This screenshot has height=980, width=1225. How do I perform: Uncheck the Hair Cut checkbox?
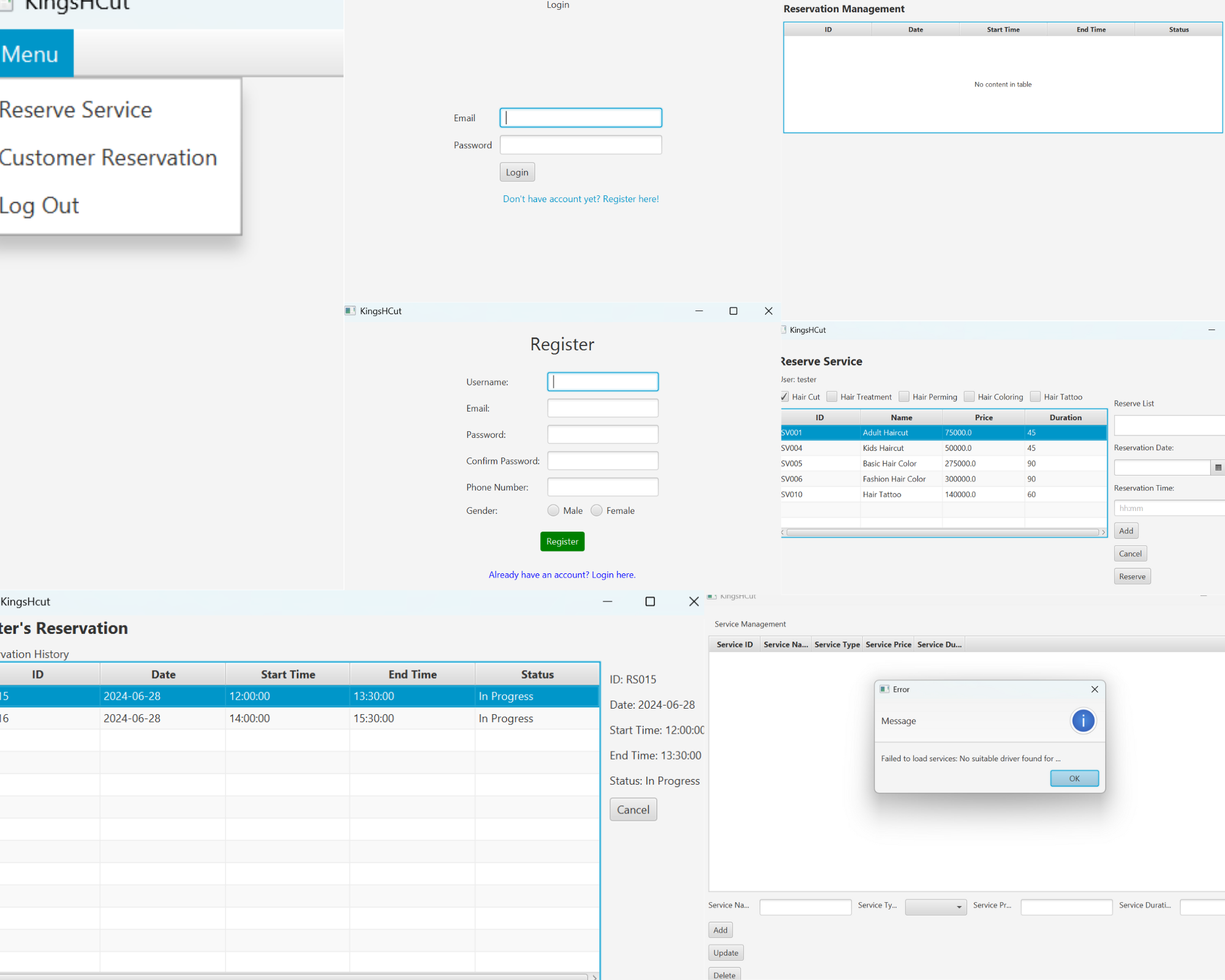(785, 397)
